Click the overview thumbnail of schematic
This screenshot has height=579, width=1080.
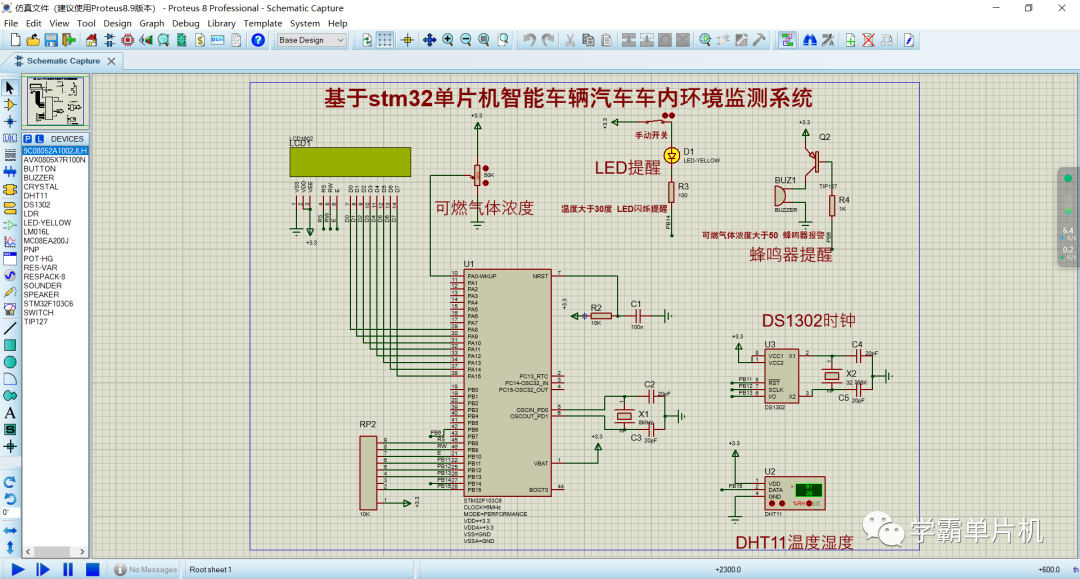click(55, 101)
